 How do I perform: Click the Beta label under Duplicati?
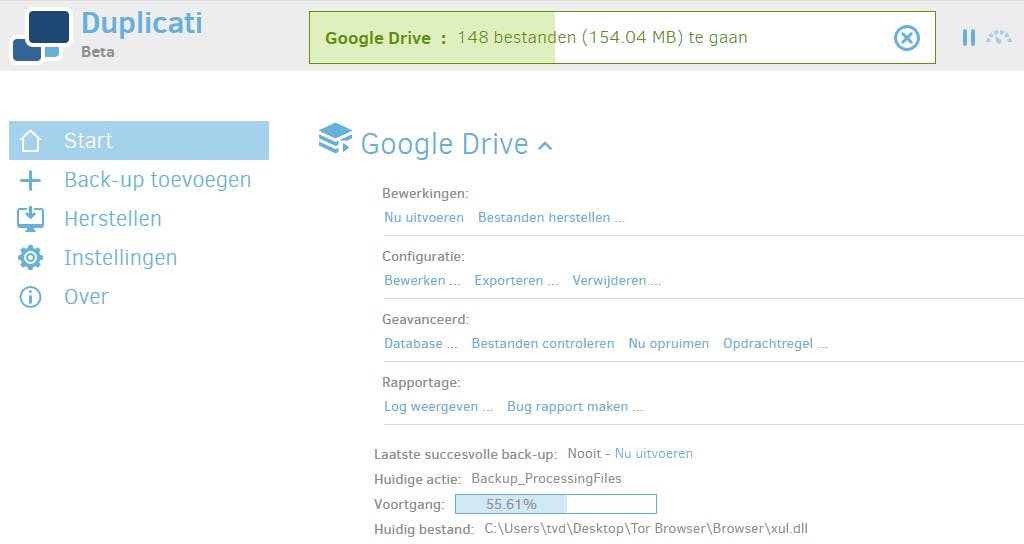point(97,52)
